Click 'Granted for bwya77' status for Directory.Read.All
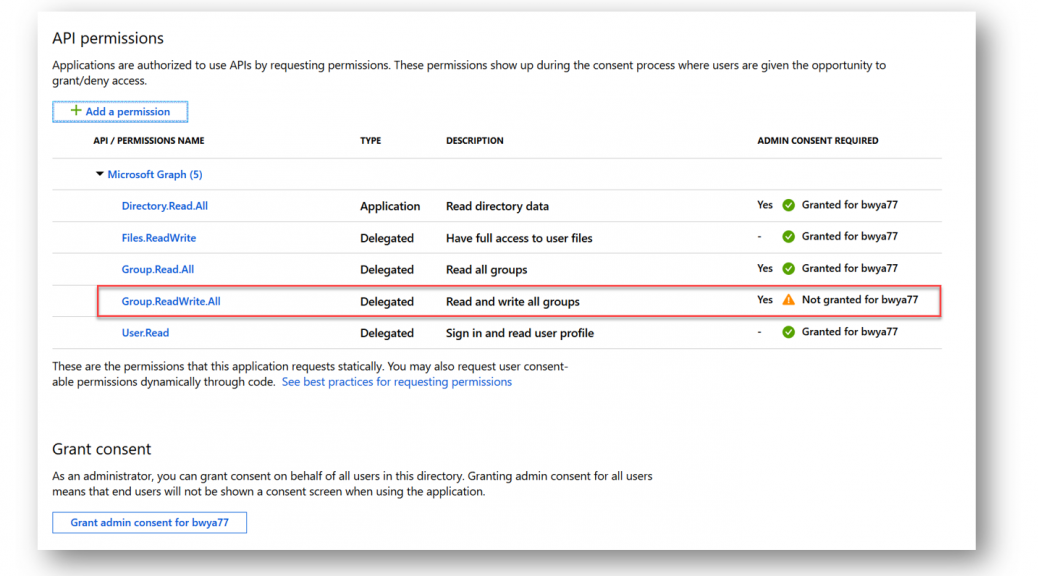Viewport: 1038px width, 576px height. [x=850, y=205]
